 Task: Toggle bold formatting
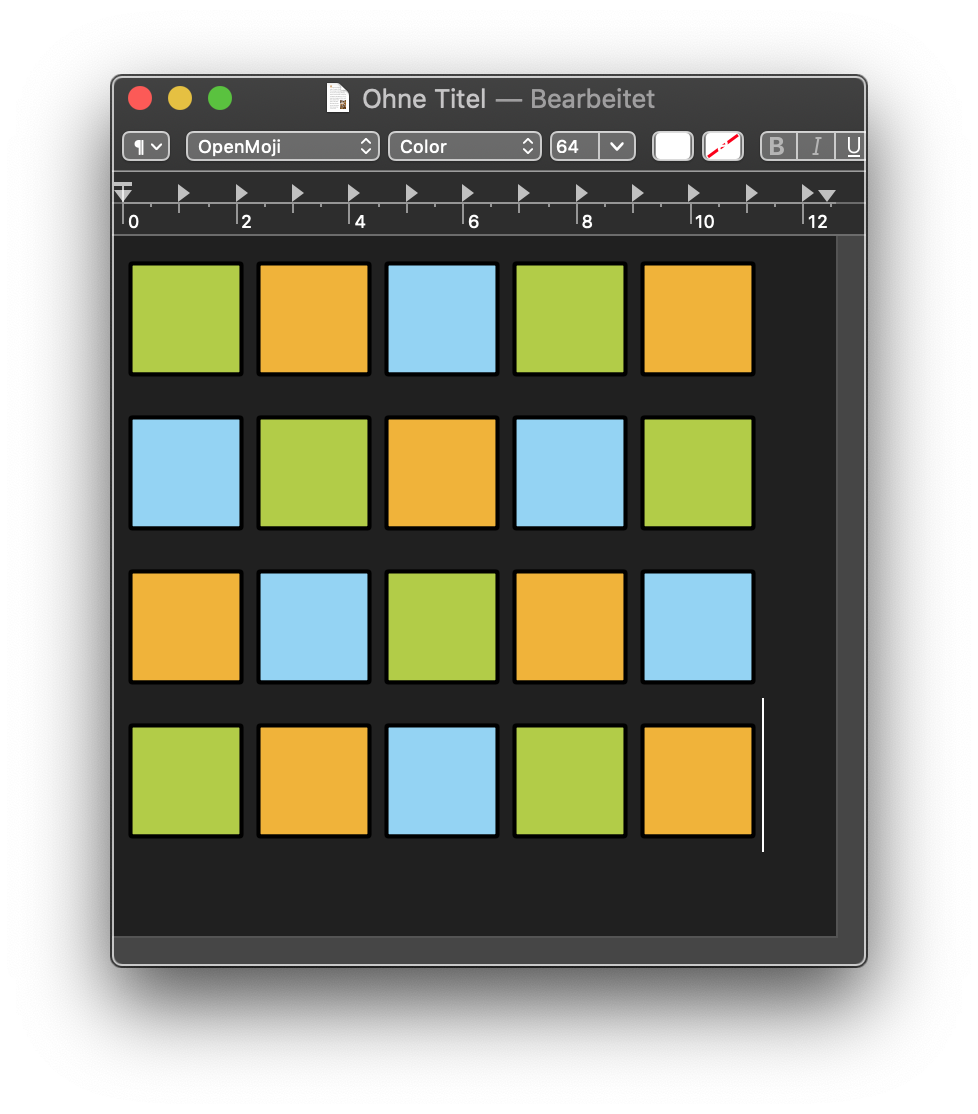click(x=778, y=146)
